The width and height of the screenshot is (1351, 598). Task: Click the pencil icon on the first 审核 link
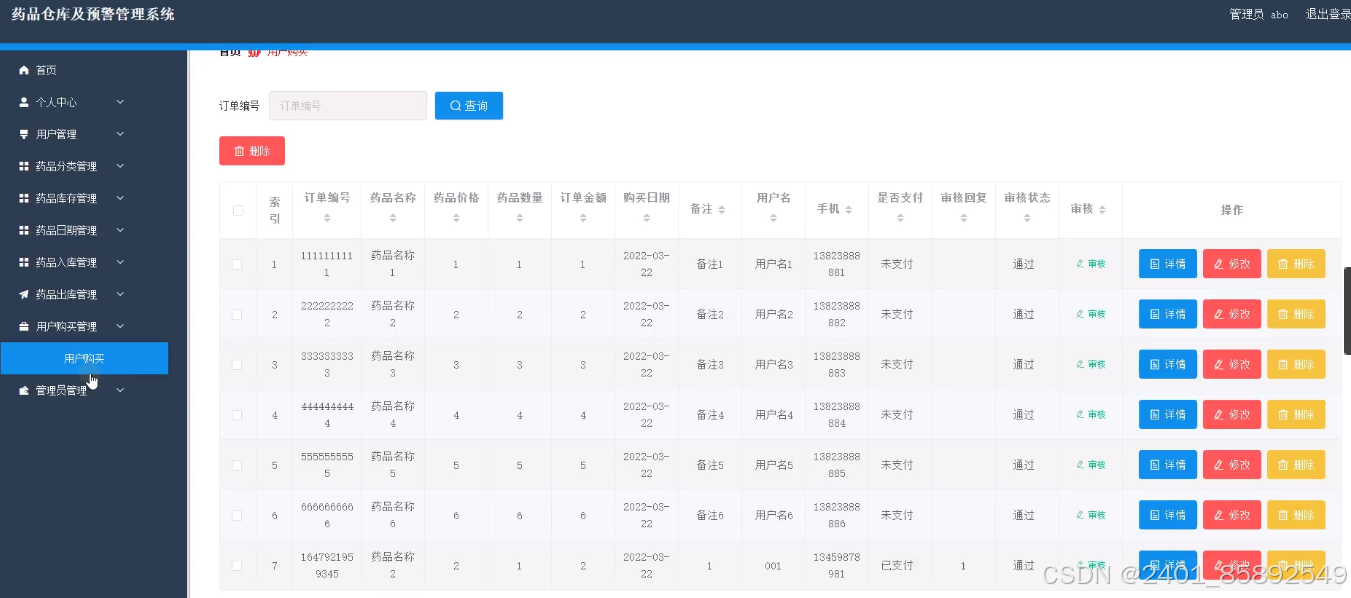1078,263
